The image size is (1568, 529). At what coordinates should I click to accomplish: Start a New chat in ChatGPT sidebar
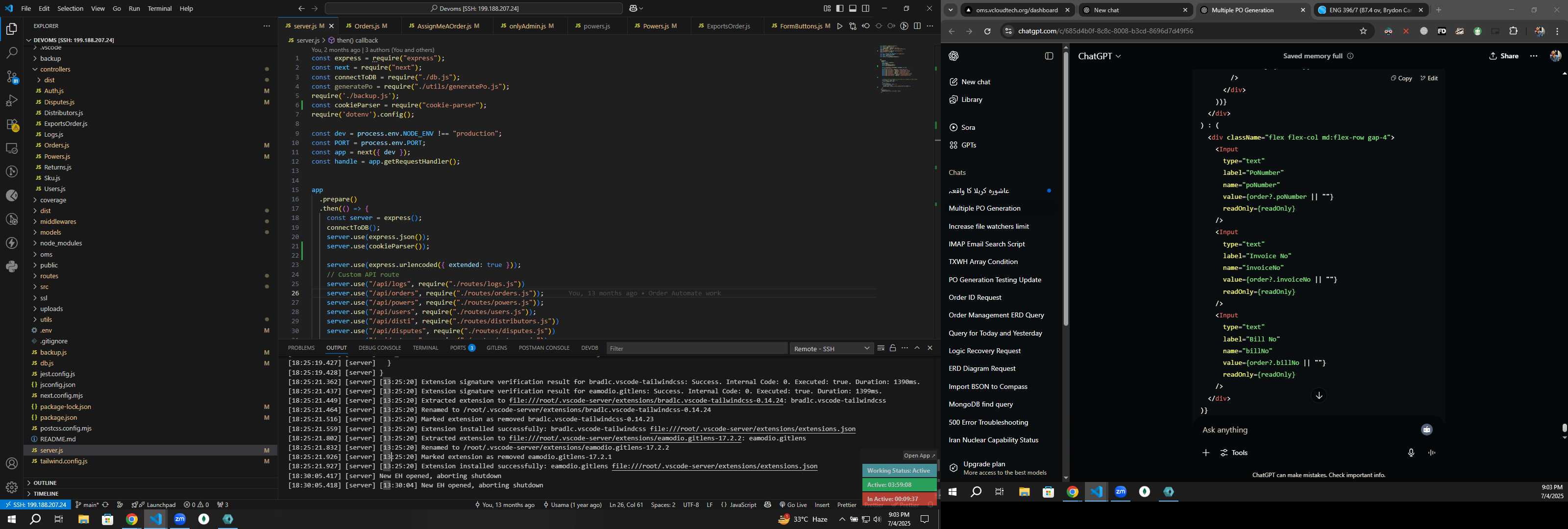(970, 82)
